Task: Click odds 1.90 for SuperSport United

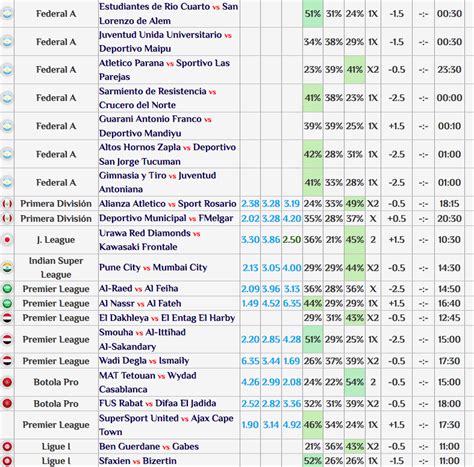Action: click(250, 425)
